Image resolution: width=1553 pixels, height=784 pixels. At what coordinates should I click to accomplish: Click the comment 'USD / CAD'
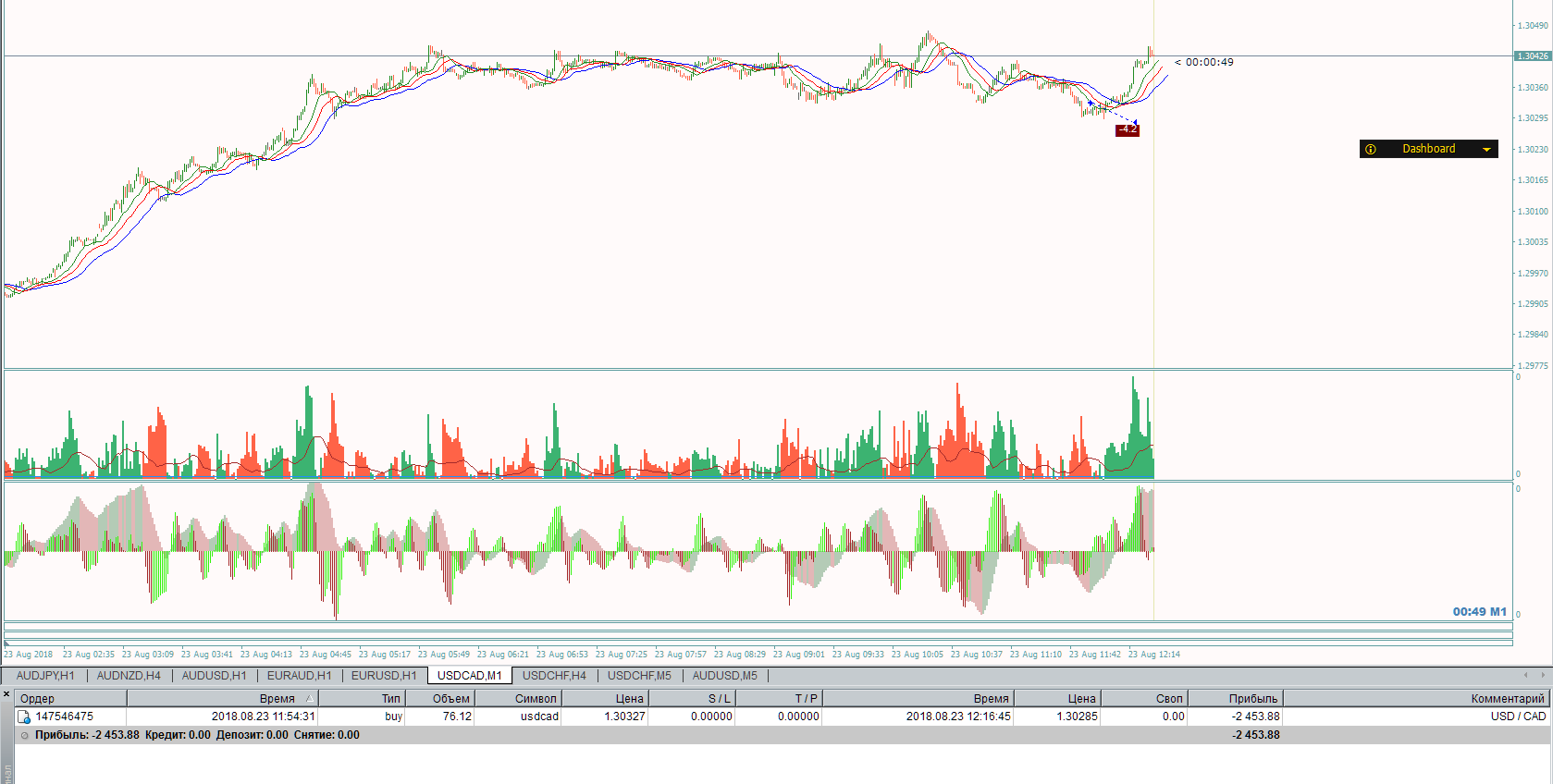click(1518, 717)
